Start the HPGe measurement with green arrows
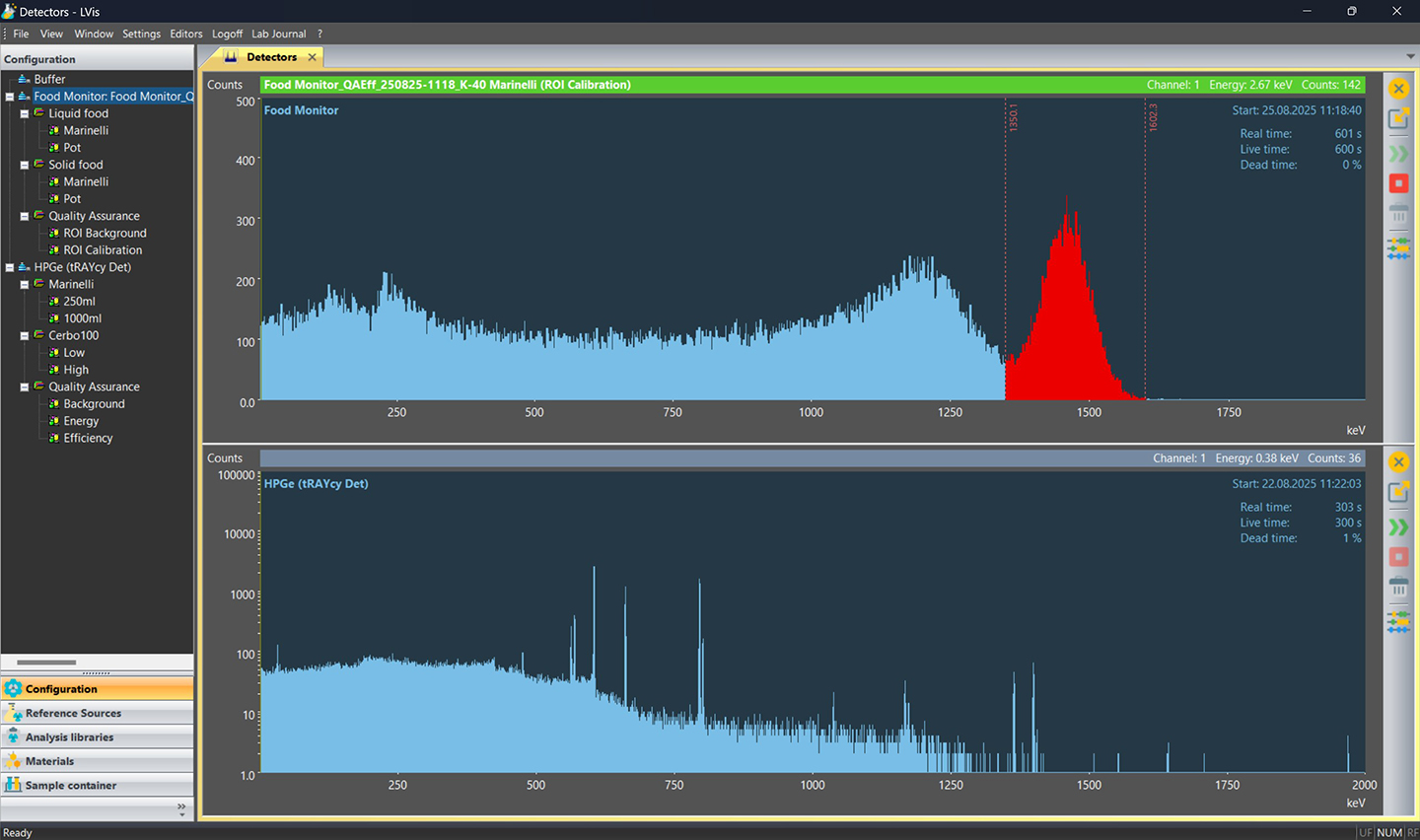The height and width of the screenshot is (840, 1420). tap(1398, 527)
